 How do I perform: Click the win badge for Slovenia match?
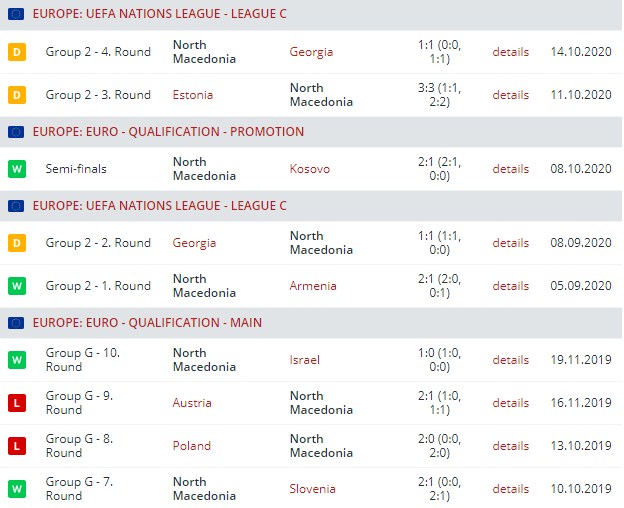16,489
